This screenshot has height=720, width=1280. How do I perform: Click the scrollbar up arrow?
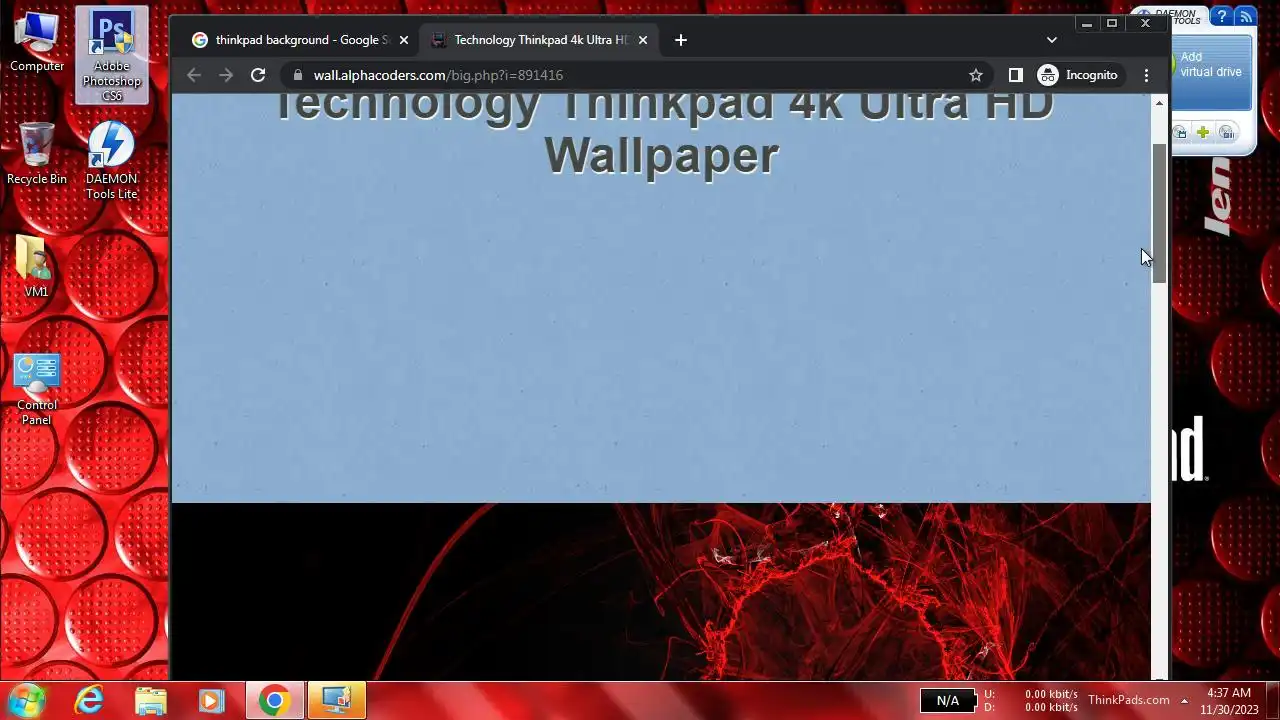pyautogui.click(x=1159, y=103)
